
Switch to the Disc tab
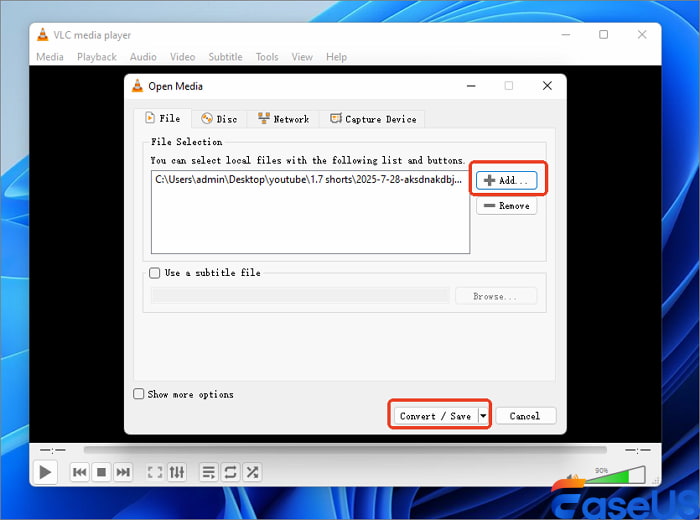coord(219,119)
